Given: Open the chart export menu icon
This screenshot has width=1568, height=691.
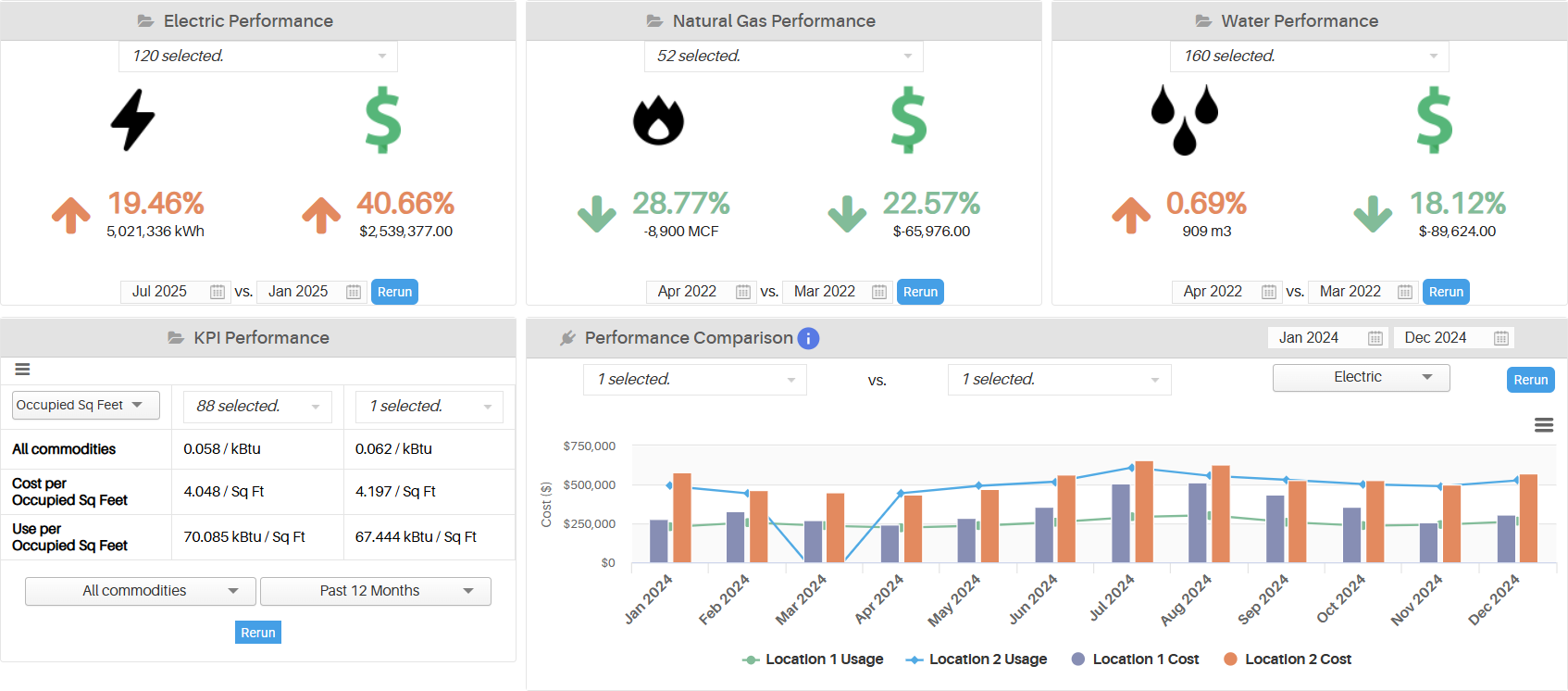Looking at the screenshot, I should pos(1543,425).
